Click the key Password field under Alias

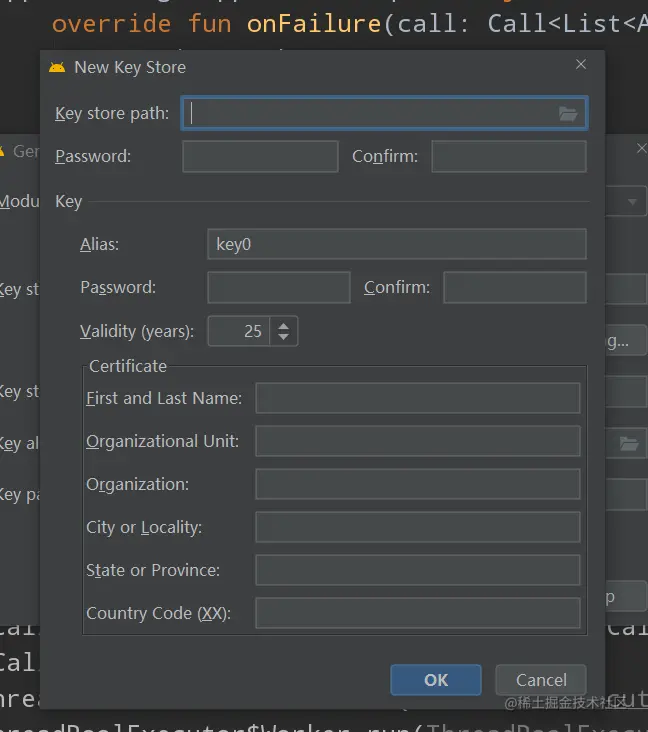(279, 288)
